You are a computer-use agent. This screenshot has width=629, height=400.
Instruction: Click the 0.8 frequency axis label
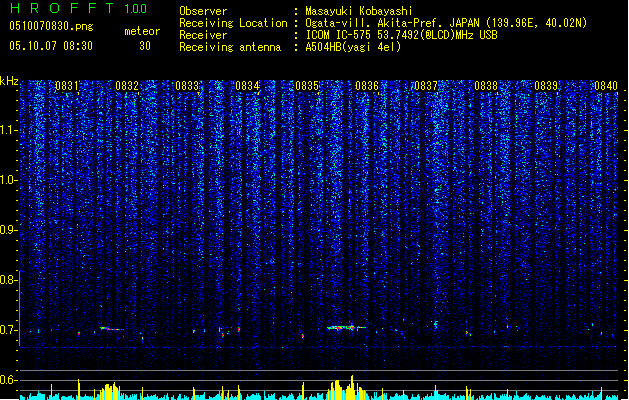(9, 280)
